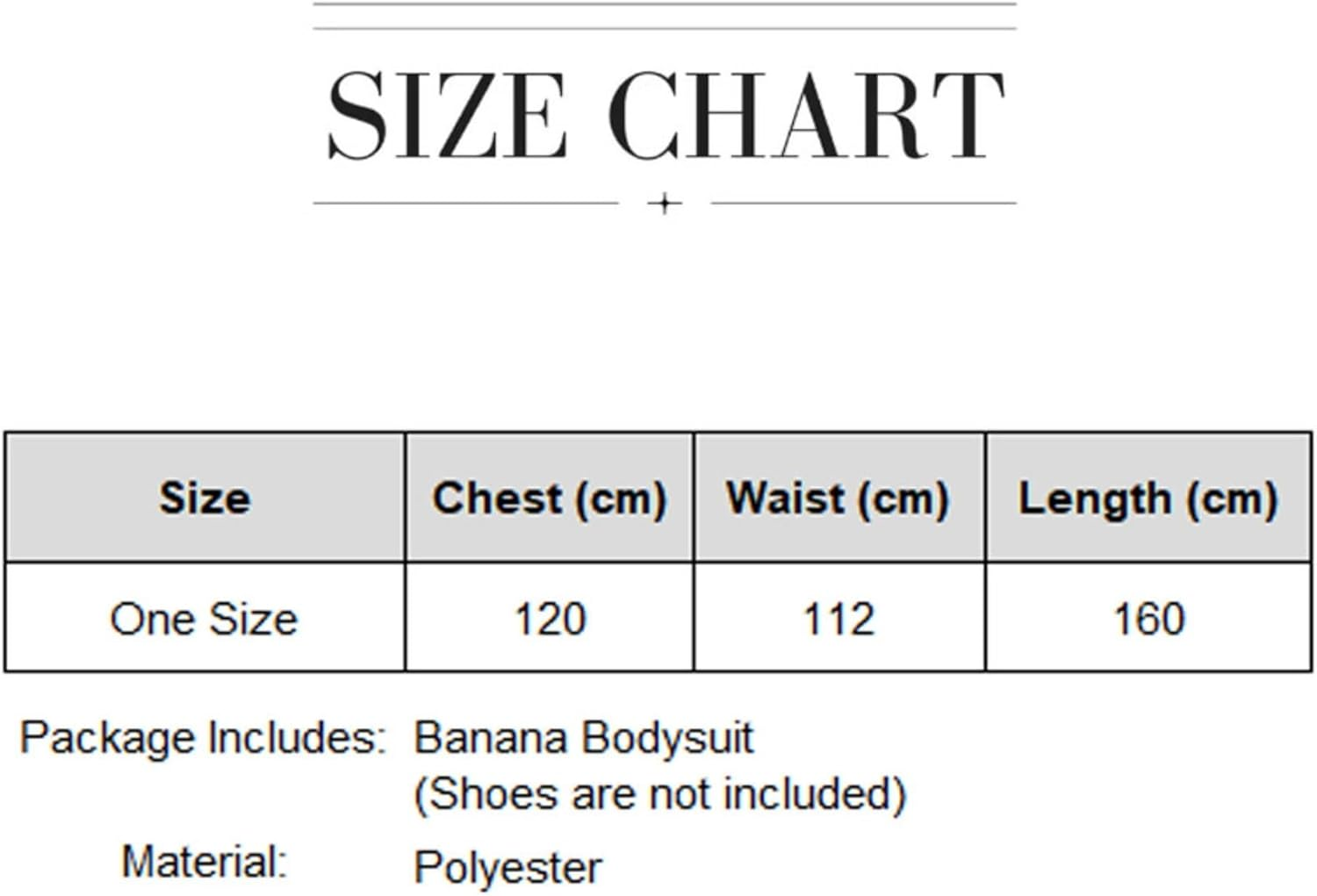
Task: Click the Package Includes label
Action: (x=203, y=737)
